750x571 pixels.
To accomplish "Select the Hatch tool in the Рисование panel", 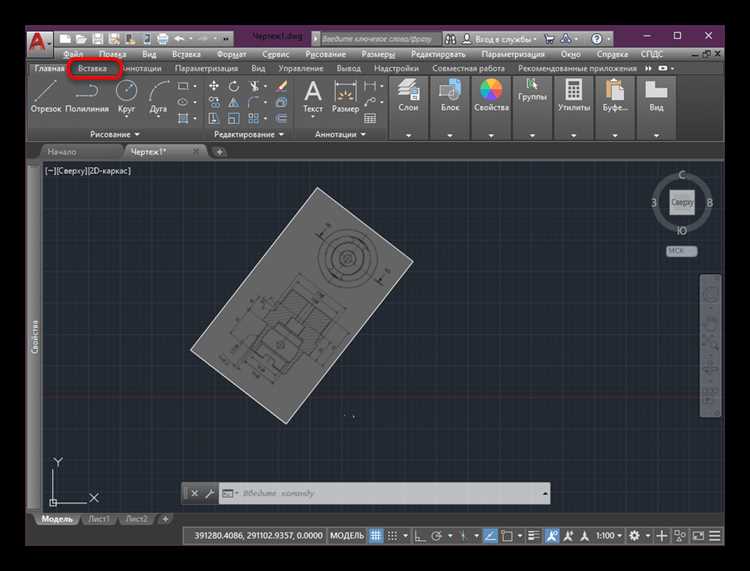I will 183,118.
